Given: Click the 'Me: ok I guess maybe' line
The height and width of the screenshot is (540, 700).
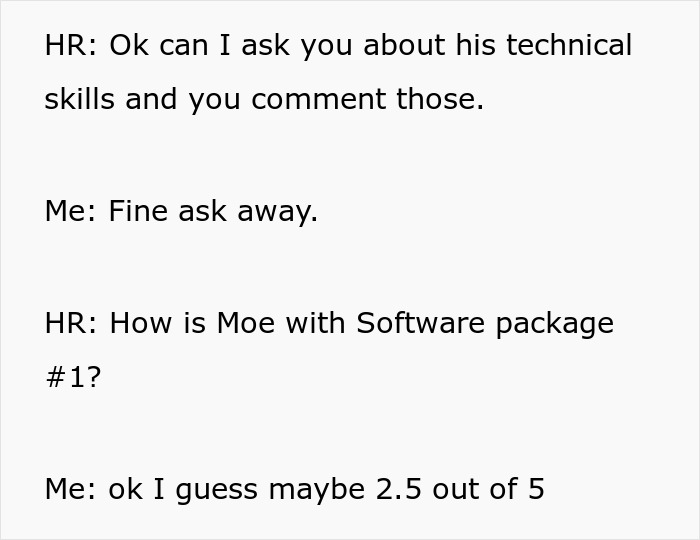Looking at the screenshot, I should point(295,489).
